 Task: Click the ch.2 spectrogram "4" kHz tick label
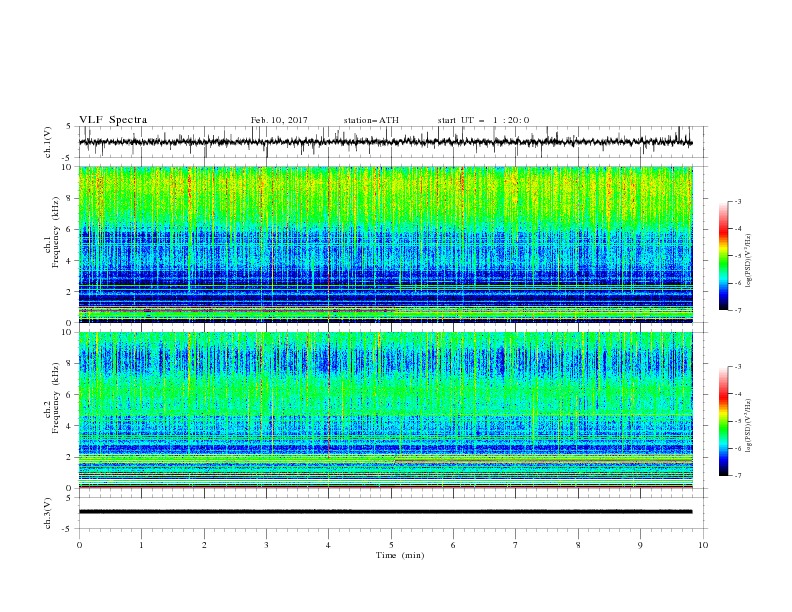(x=69, y=426)
